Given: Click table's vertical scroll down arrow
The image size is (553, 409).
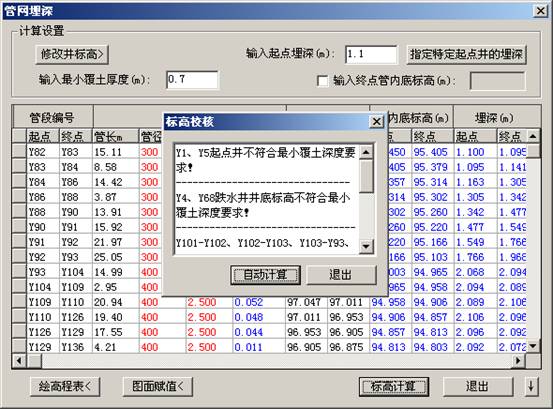Looking at the screenshot, I should (x=533, y=346).
